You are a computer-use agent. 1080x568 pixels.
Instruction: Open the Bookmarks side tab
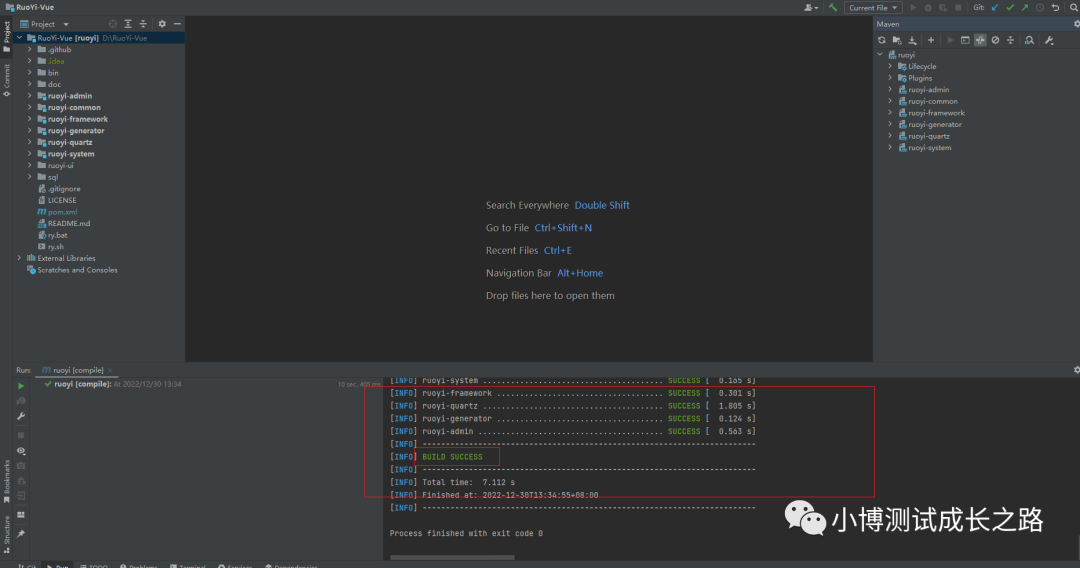6,481
